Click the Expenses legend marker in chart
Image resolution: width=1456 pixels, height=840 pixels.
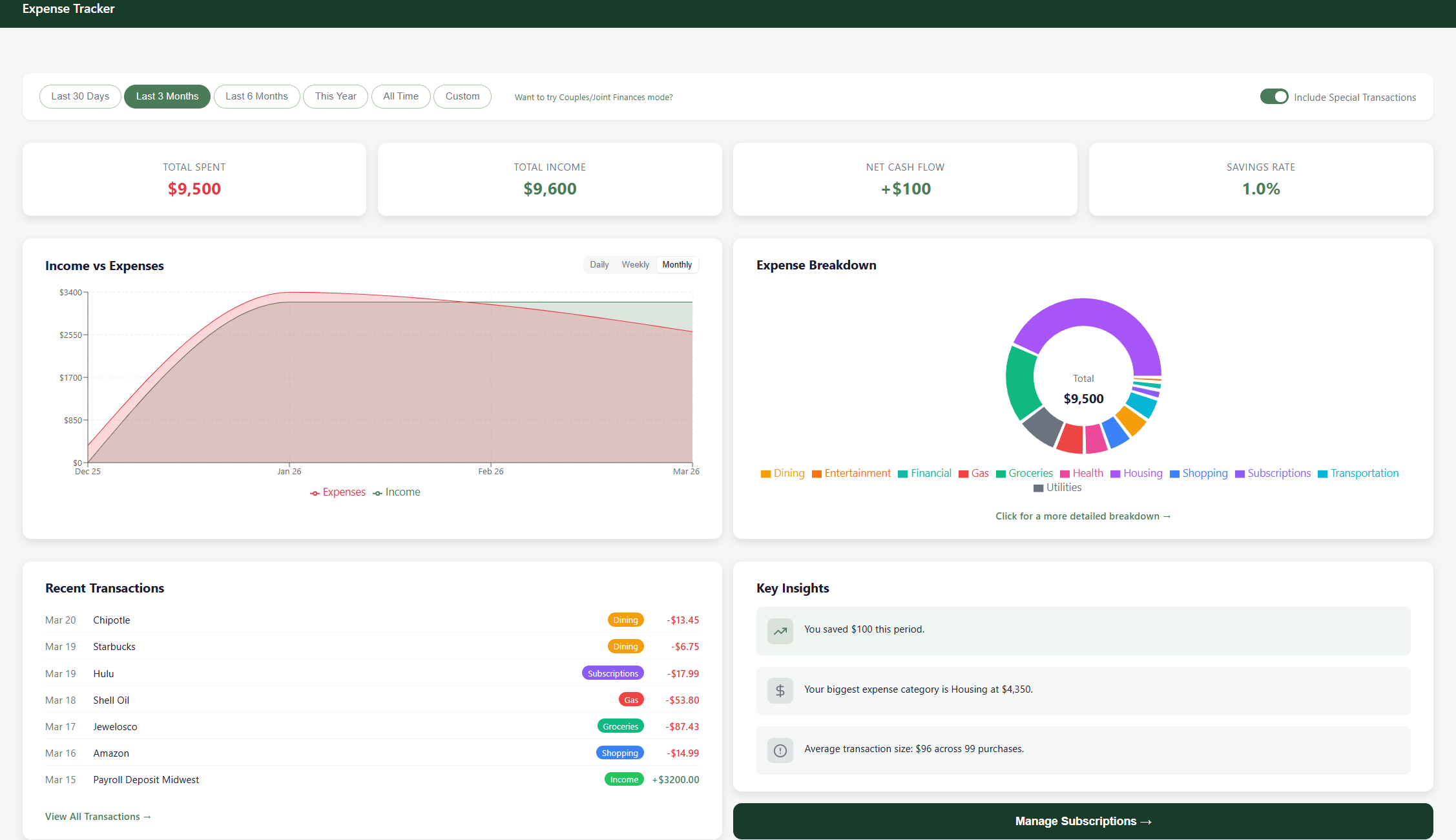[315, 493]
